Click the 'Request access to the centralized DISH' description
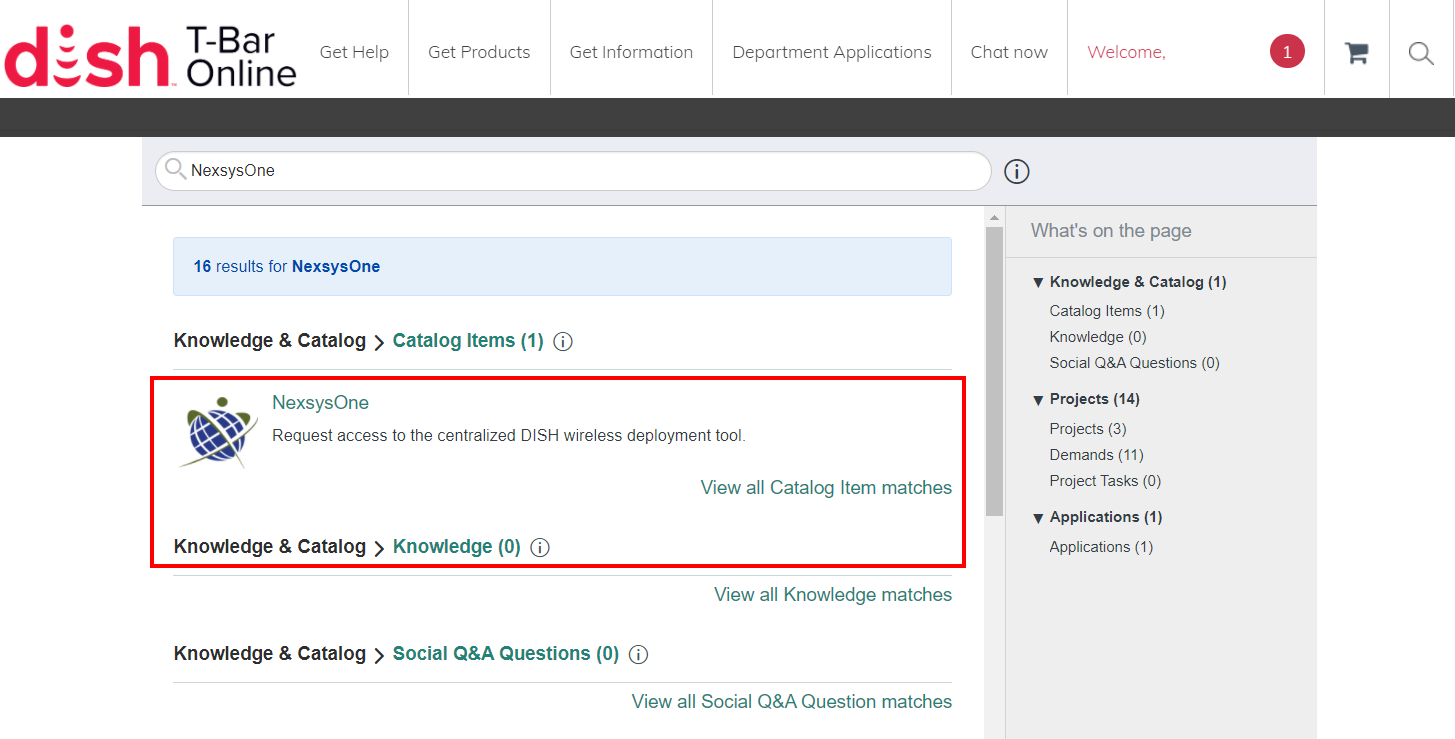Viewport: 1455px width, 739px height. click(509, 436)
